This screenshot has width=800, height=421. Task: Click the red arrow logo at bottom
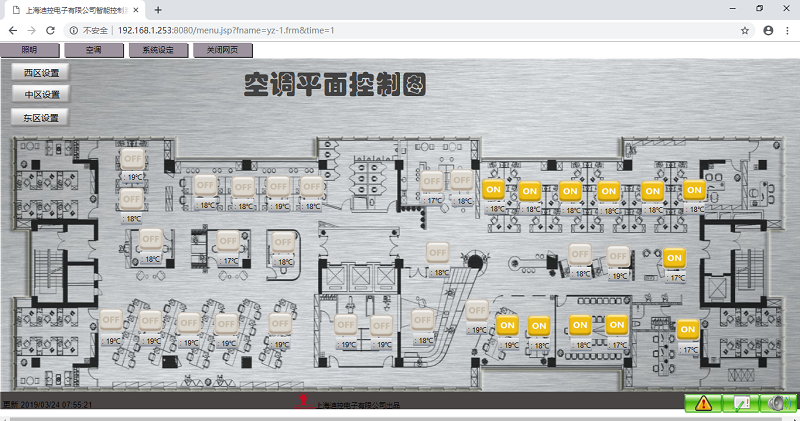pos(303,402)
